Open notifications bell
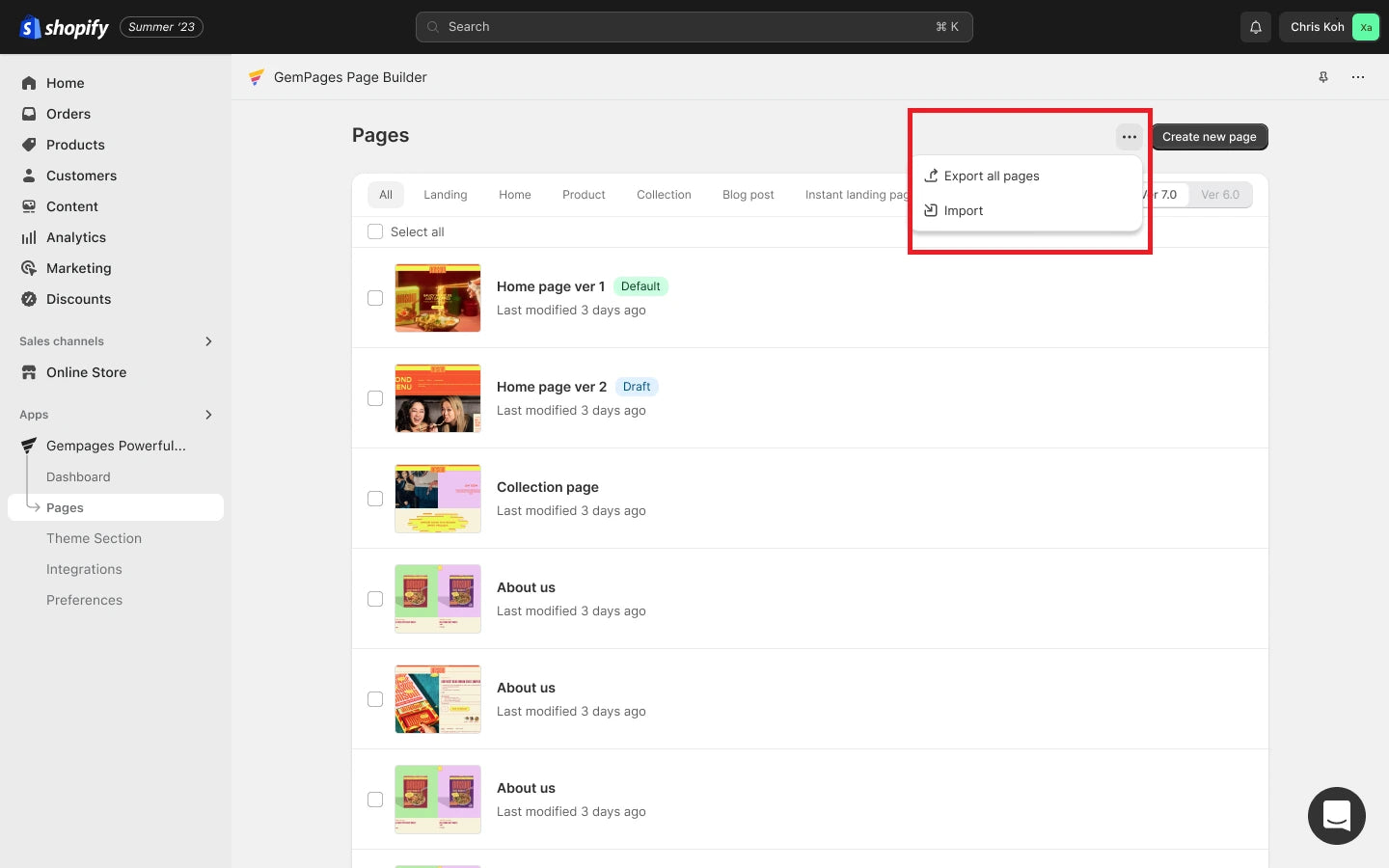This screenshot has width=1389, height=868. (x=1256, y=27)
